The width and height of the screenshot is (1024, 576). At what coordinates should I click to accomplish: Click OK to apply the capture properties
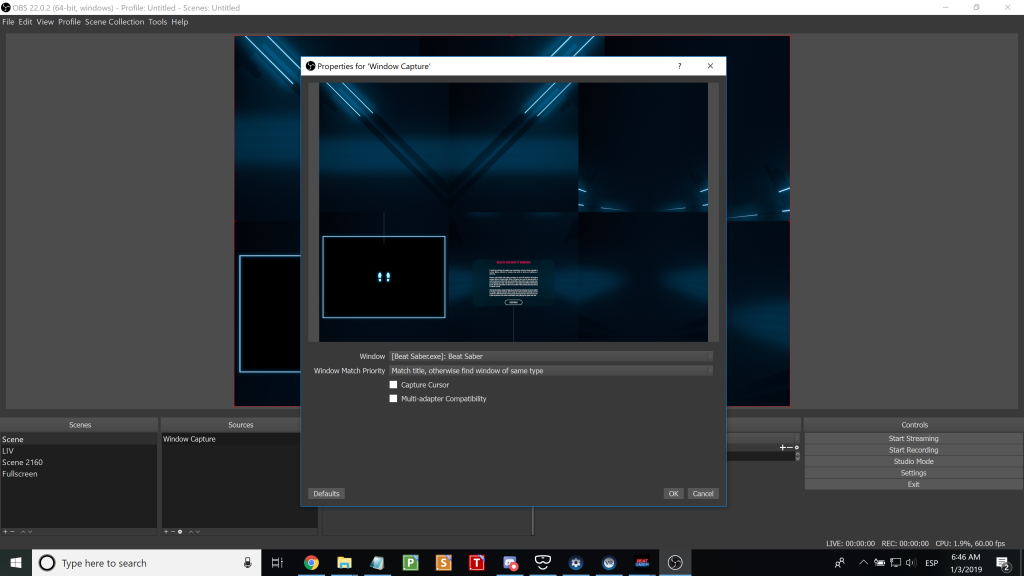[673, 493]
